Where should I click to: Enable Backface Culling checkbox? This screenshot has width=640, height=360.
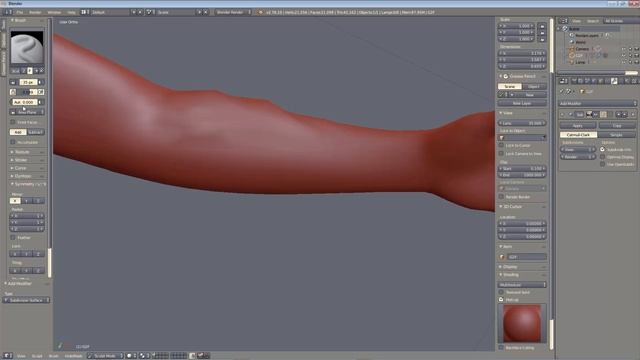coord(501,348)
